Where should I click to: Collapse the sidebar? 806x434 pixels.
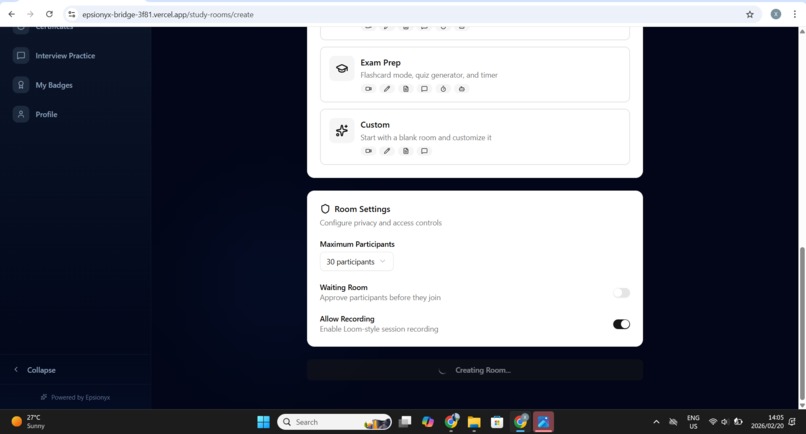point(35,370)
